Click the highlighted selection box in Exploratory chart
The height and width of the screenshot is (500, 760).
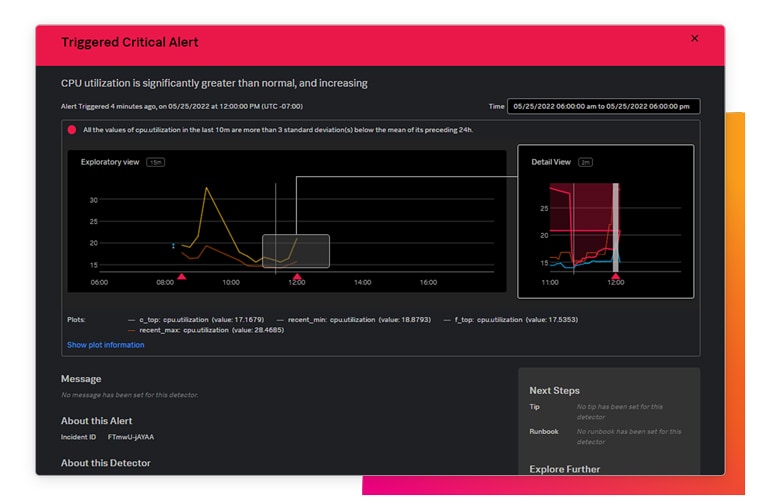click(x=295, y=251)
